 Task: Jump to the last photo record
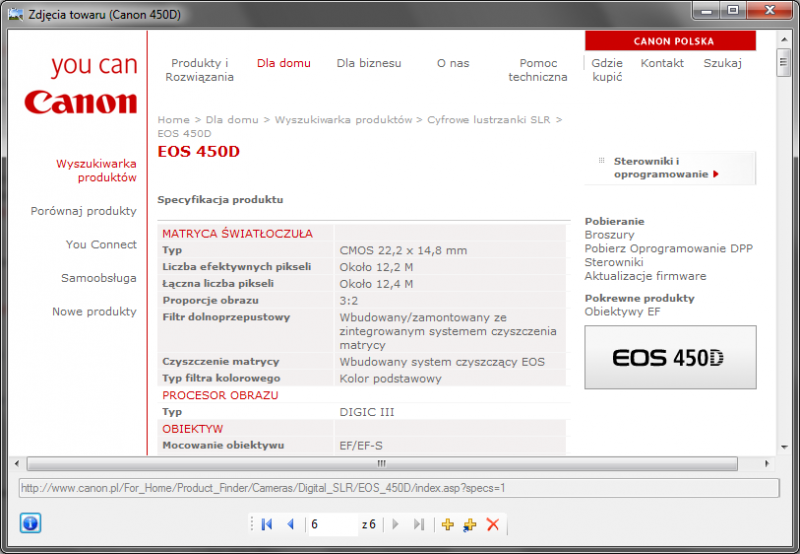419,524
